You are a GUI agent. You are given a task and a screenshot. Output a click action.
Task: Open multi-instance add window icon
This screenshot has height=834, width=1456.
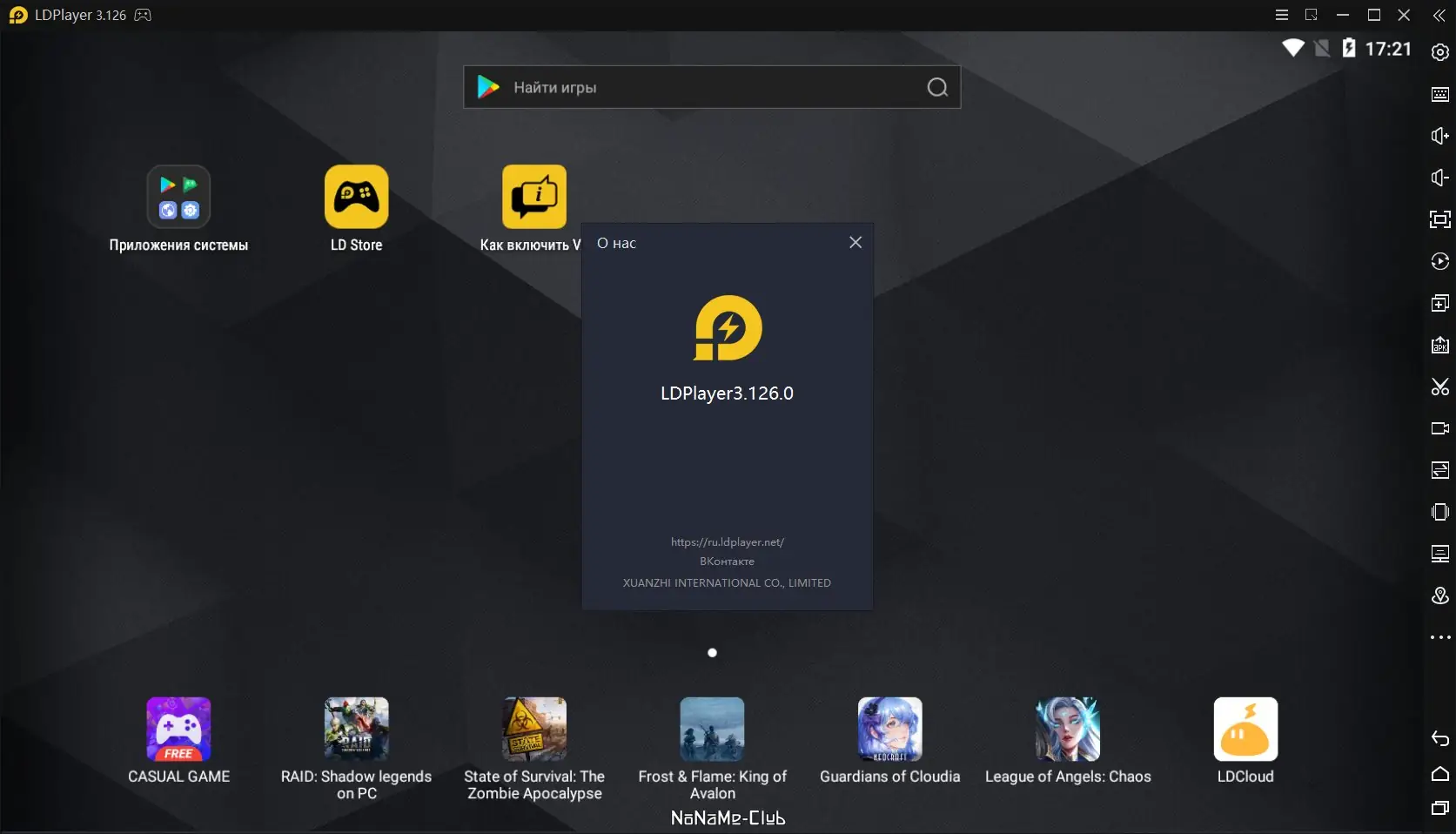[1440, 303]
